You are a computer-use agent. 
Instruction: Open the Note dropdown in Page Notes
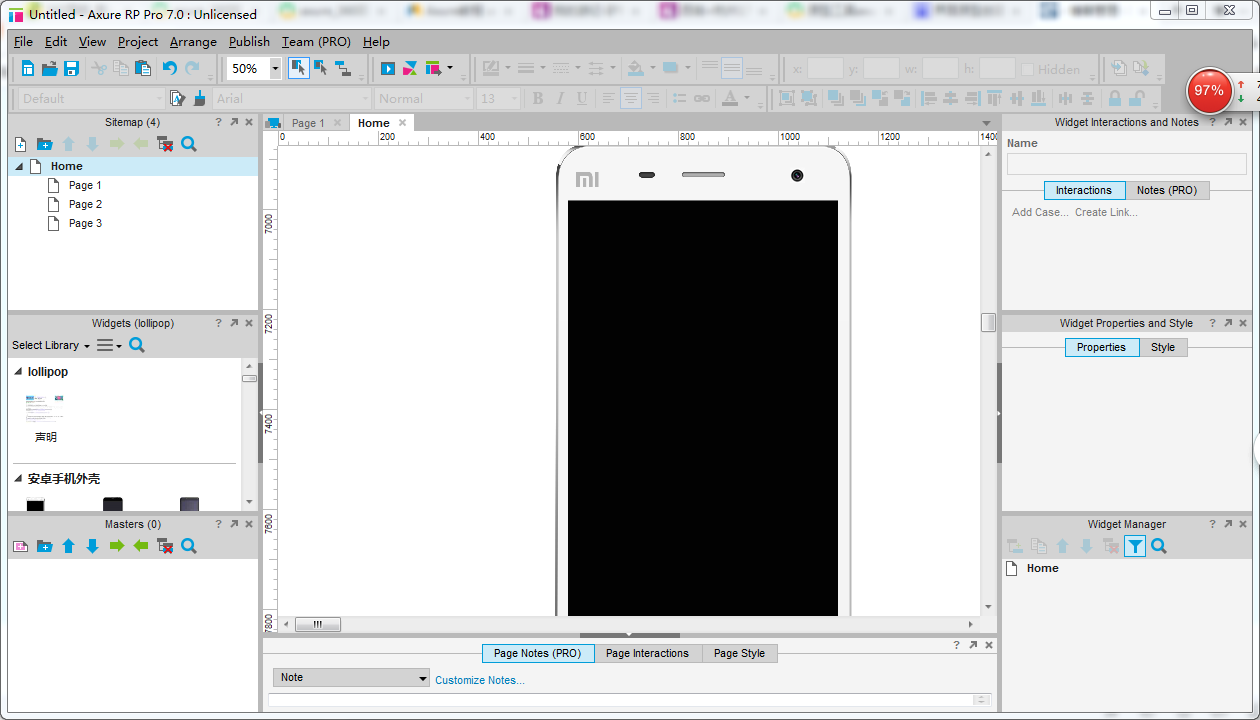pos(351,677)
